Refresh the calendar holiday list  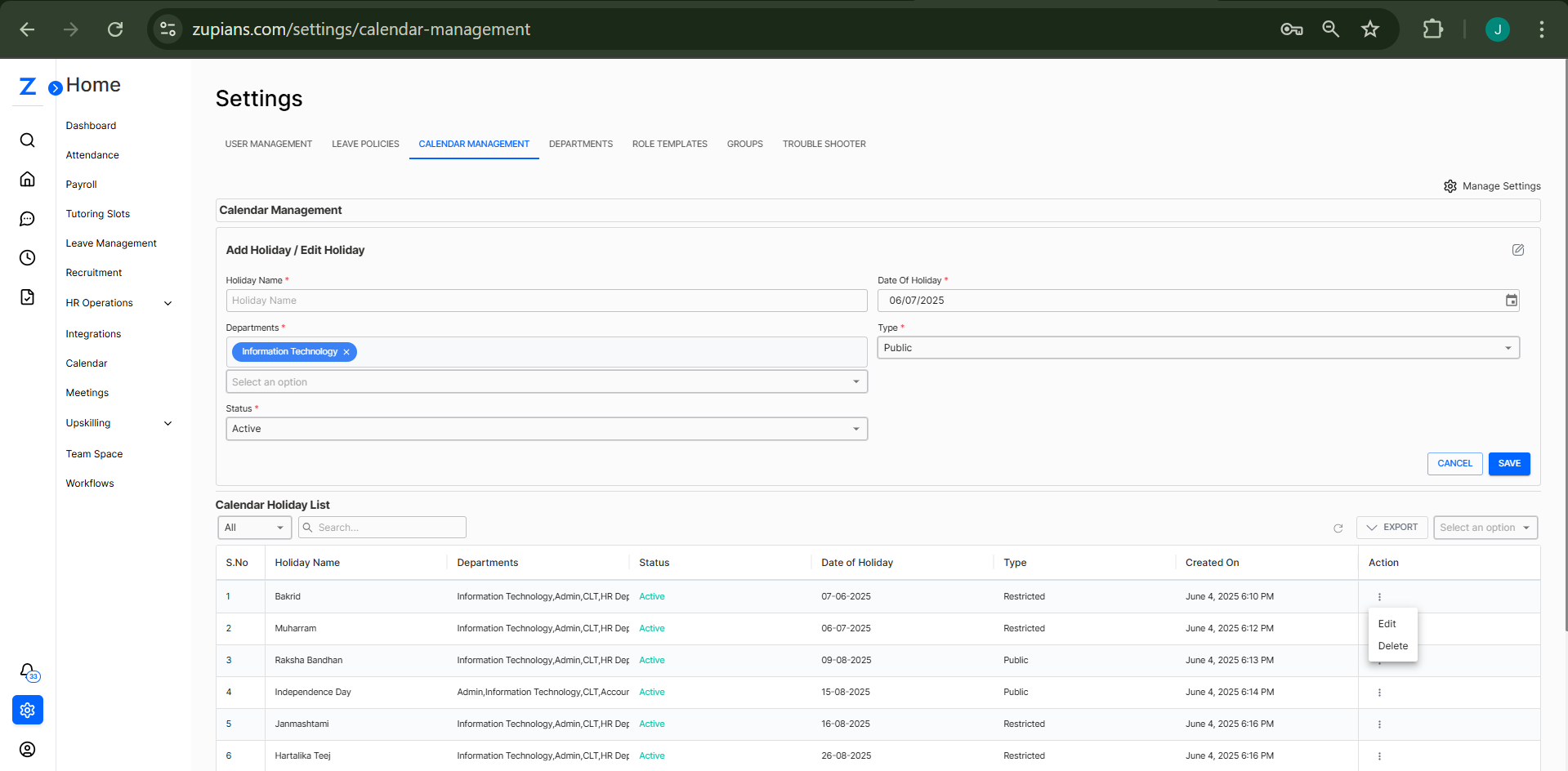(x=1338, y=528)
